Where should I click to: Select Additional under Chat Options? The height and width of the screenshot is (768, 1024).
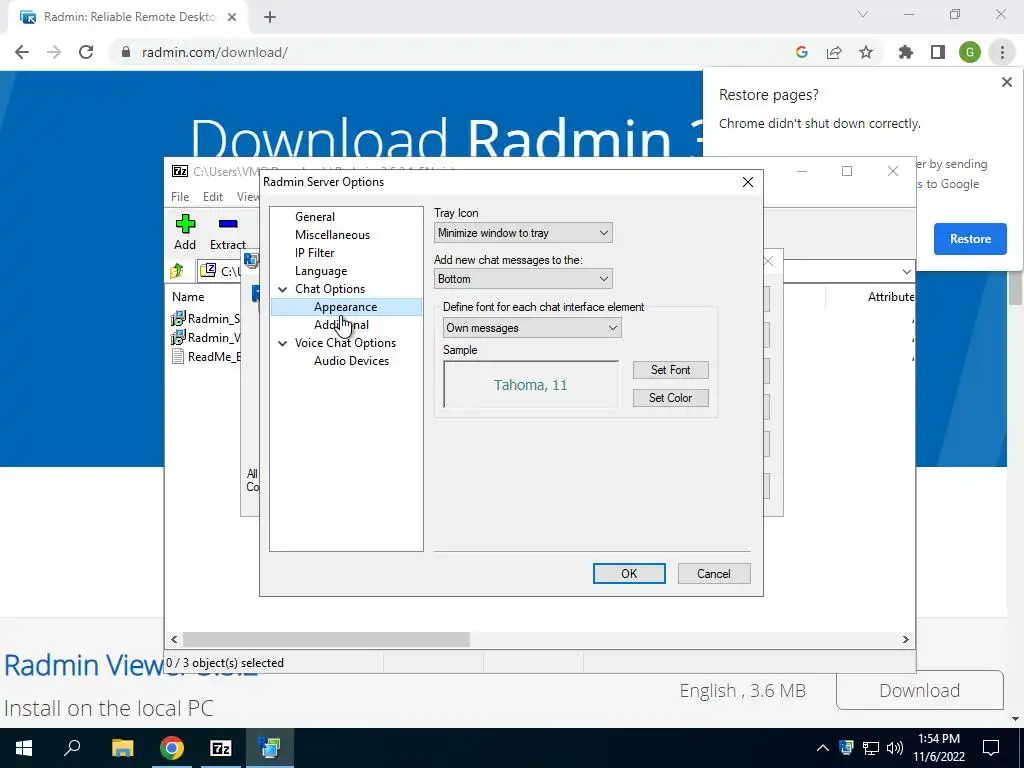click(341, 325)
